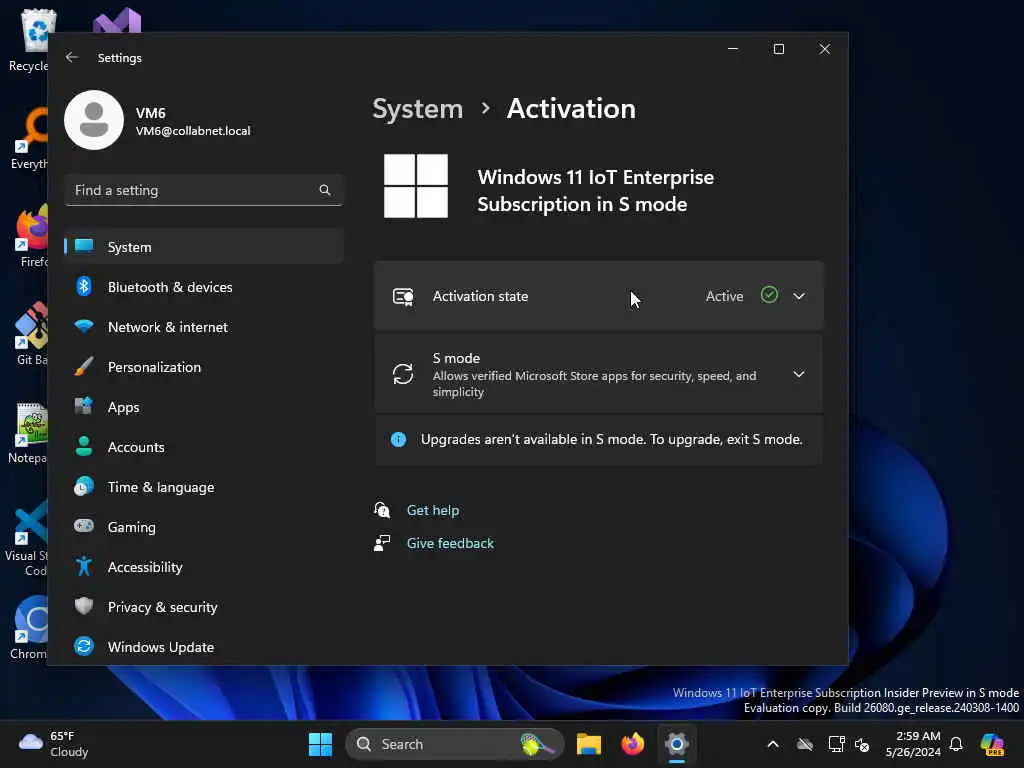
Task: Click the blue info icon about upgrades
Action: (398, 440)
